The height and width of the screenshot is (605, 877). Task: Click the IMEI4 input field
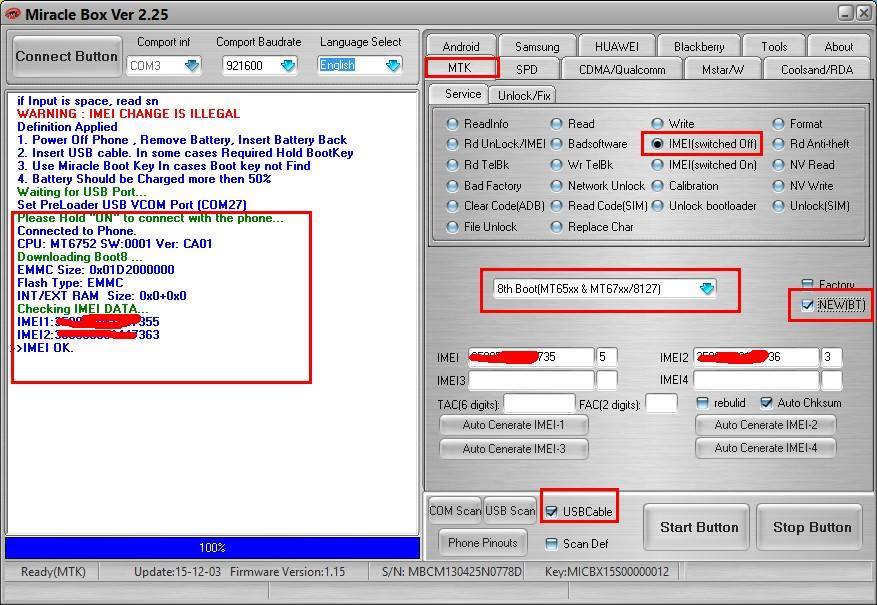tap(756, 380)
